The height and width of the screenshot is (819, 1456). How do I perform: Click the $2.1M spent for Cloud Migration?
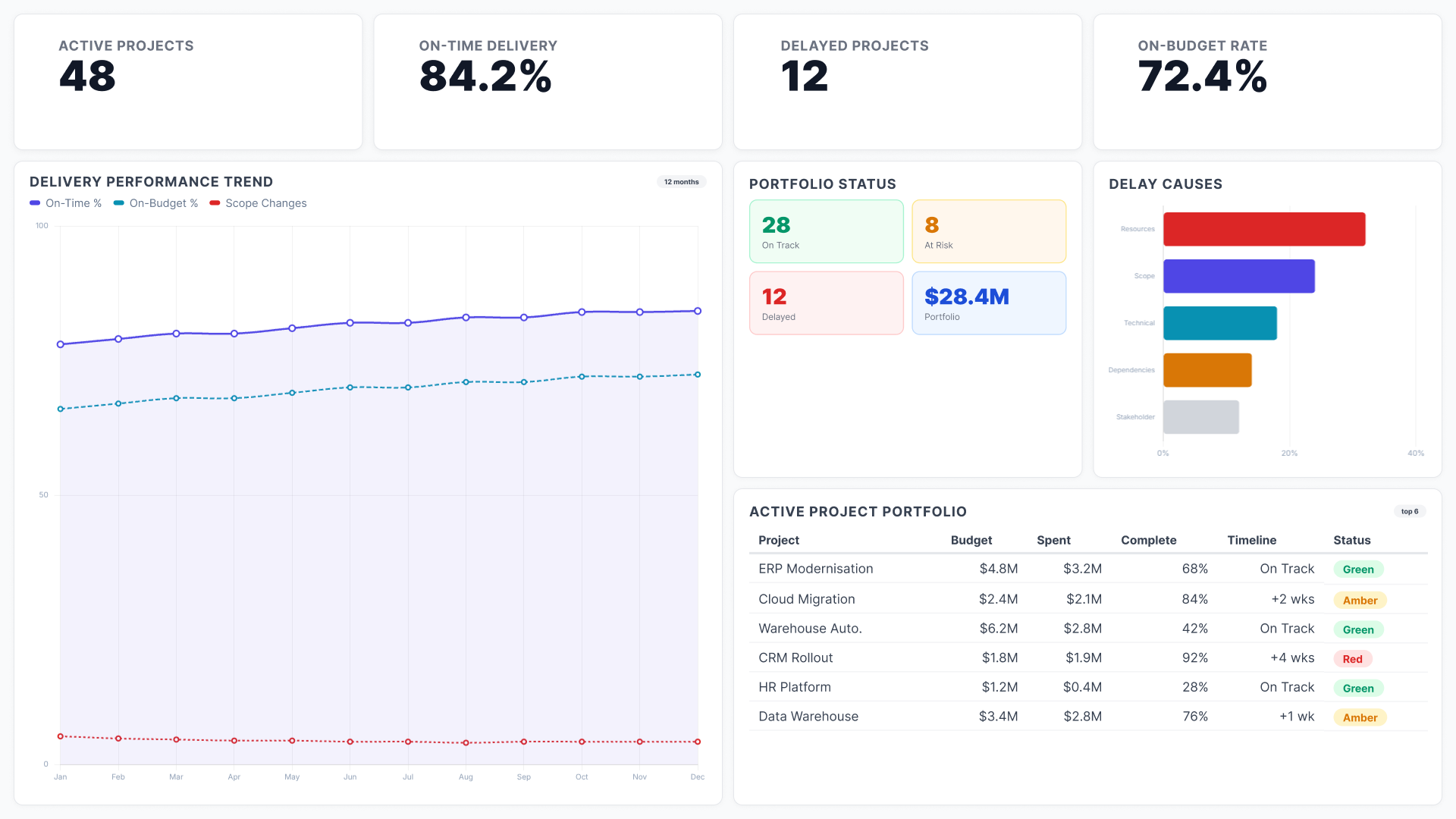[x=1084, y=599]
